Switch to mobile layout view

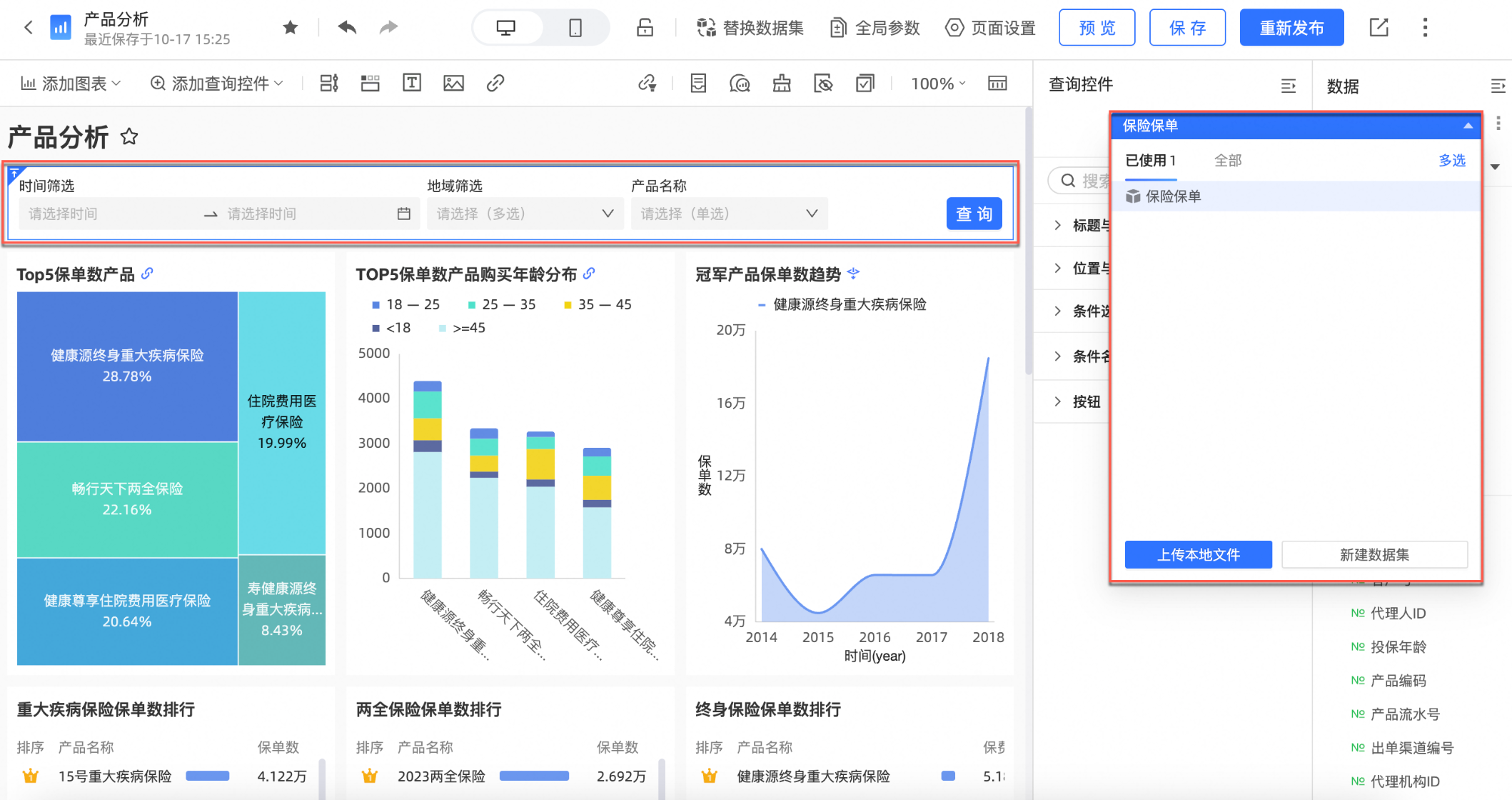[575, 28]
